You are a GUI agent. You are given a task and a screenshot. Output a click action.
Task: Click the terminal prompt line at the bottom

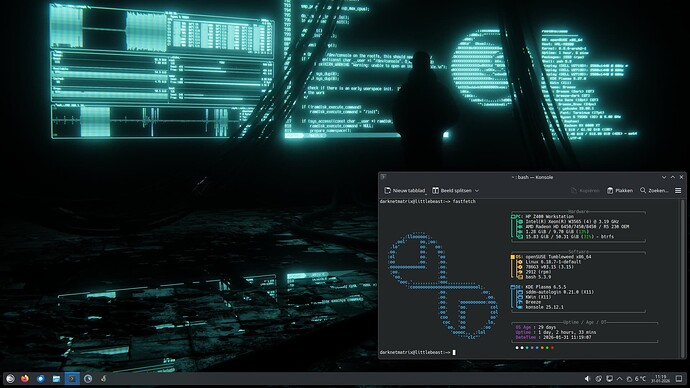point(418,352)
